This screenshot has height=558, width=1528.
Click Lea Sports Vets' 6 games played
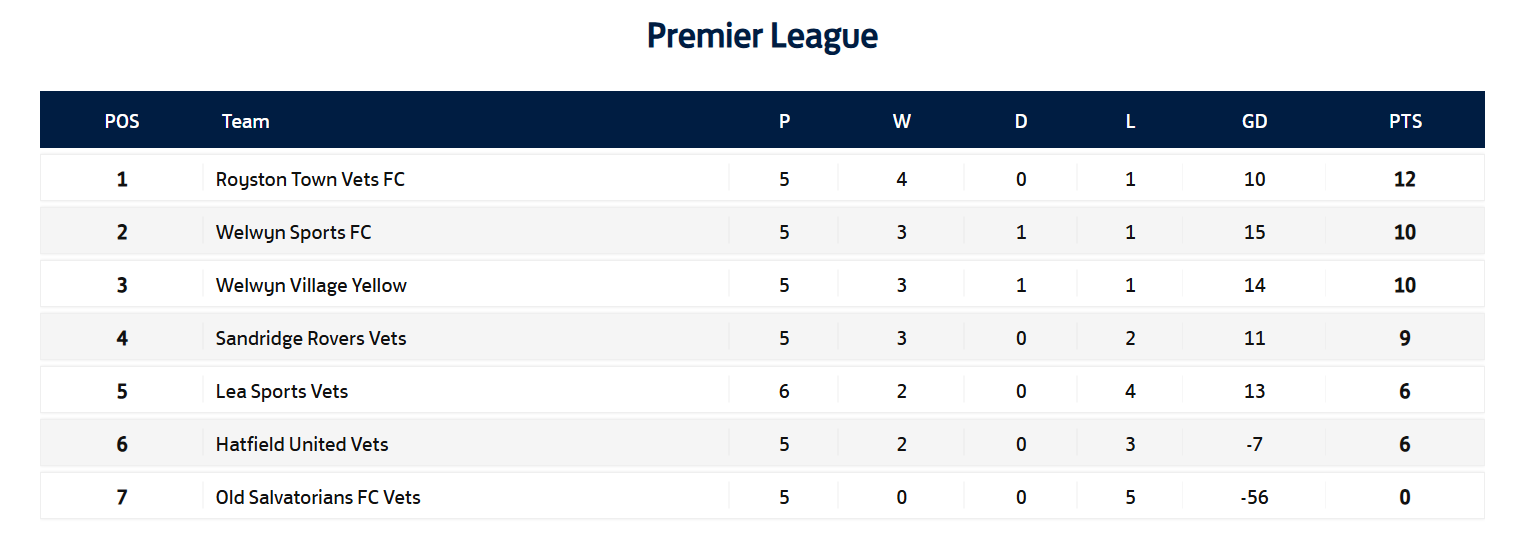pos(784,392)
